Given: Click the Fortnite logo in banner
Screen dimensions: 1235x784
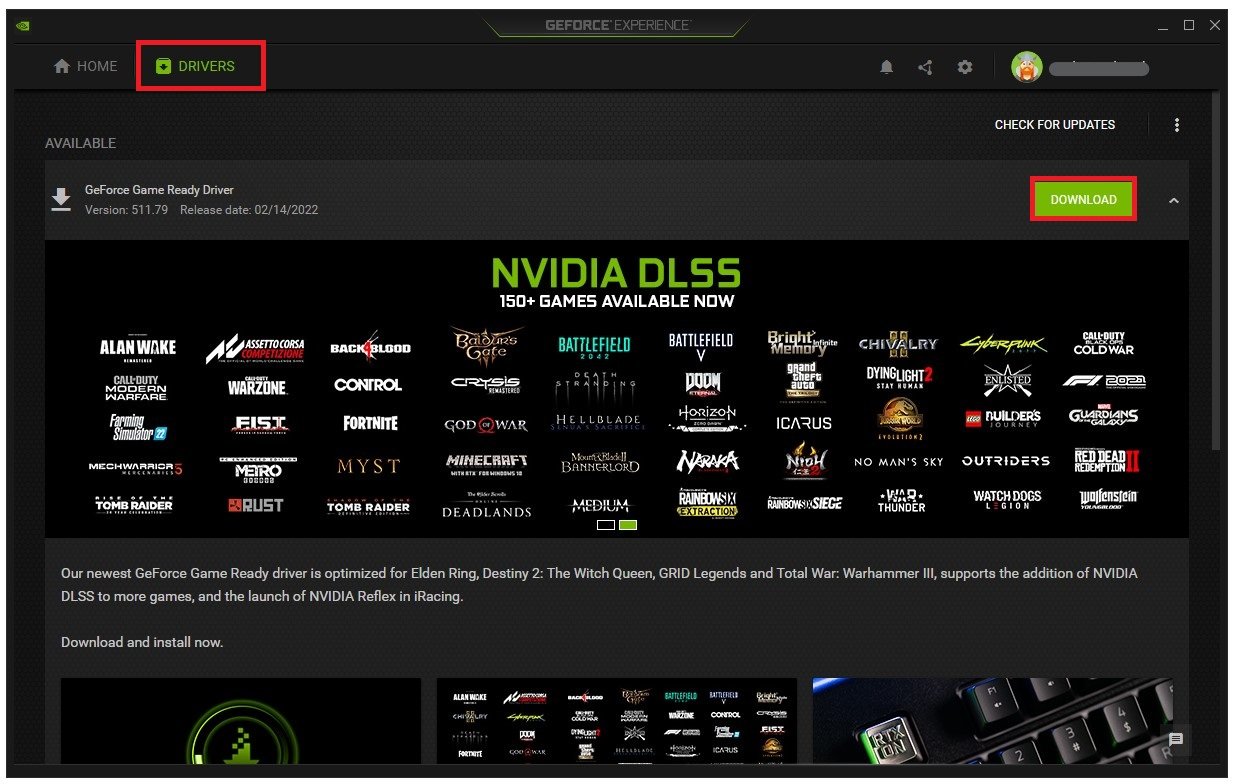Looking at the screenshot, I should coord(370,424).
